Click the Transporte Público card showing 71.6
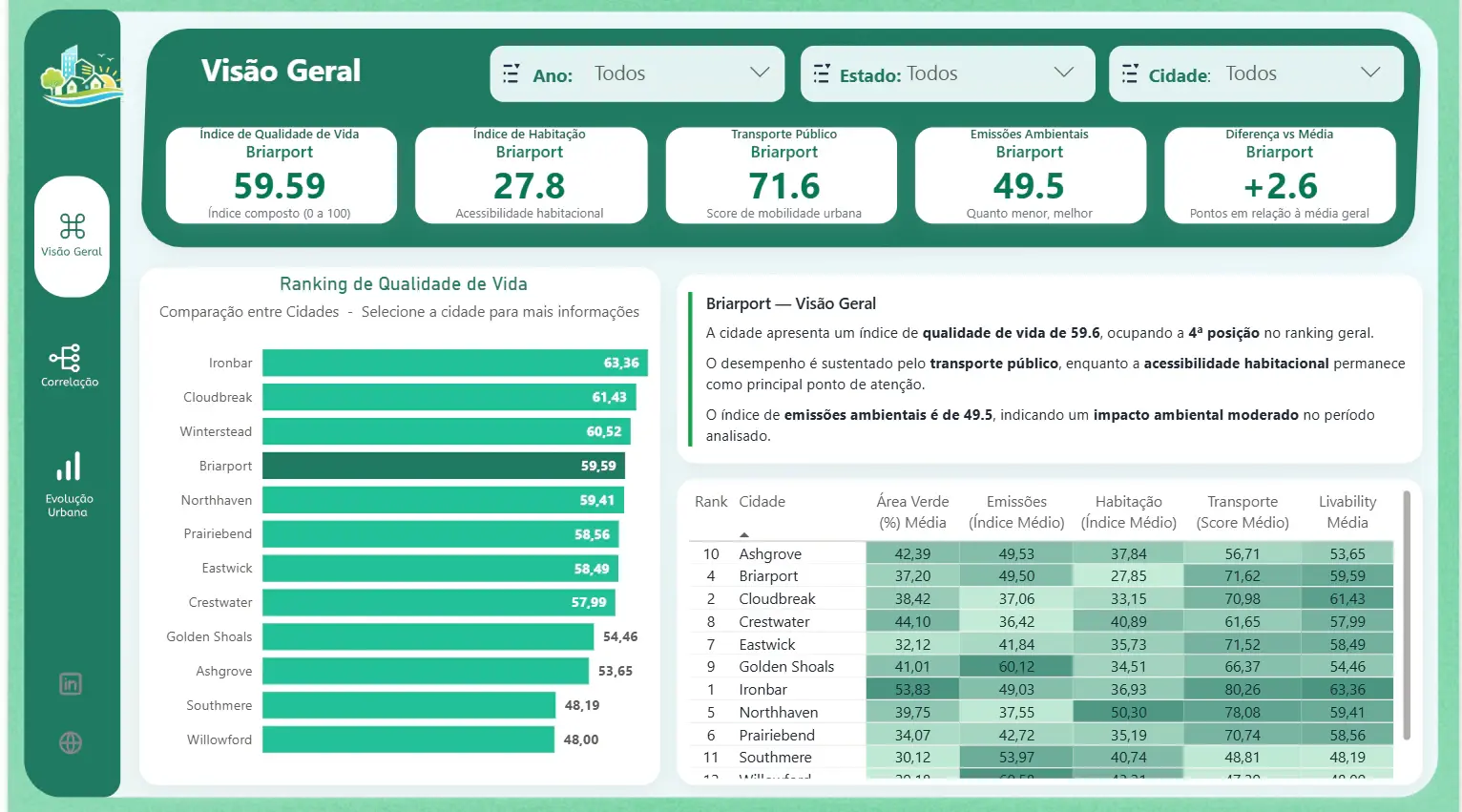The width and height of the screenshot is (1462, 812). [782, 176]
